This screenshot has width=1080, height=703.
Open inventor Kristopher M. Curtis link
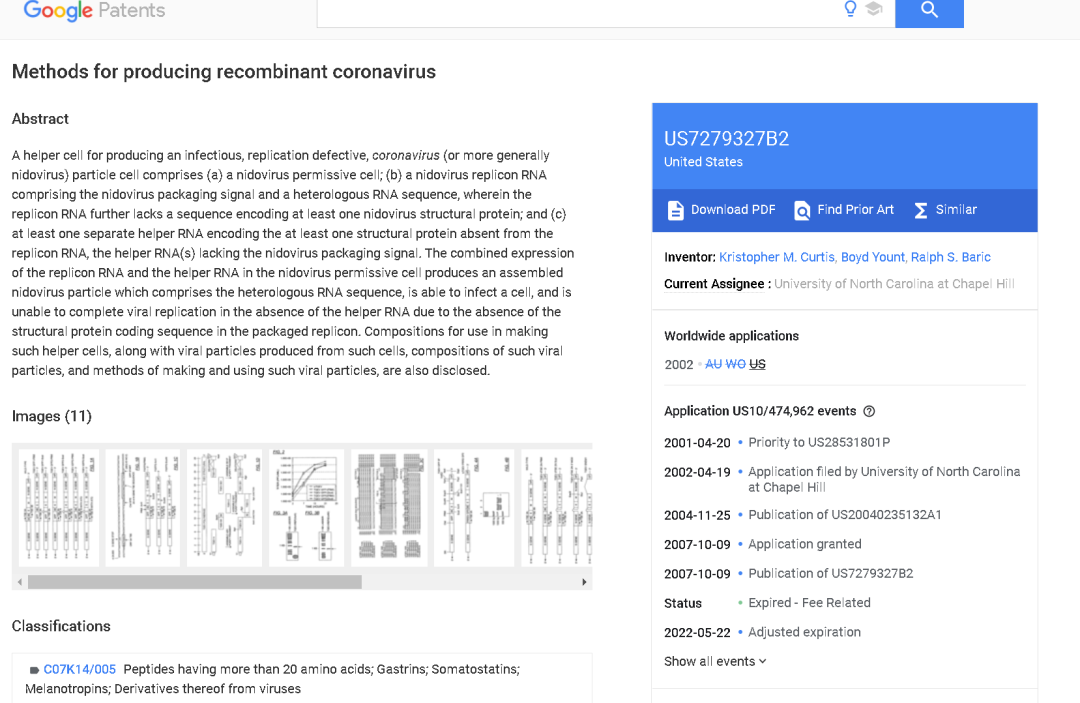click(776, 257)
